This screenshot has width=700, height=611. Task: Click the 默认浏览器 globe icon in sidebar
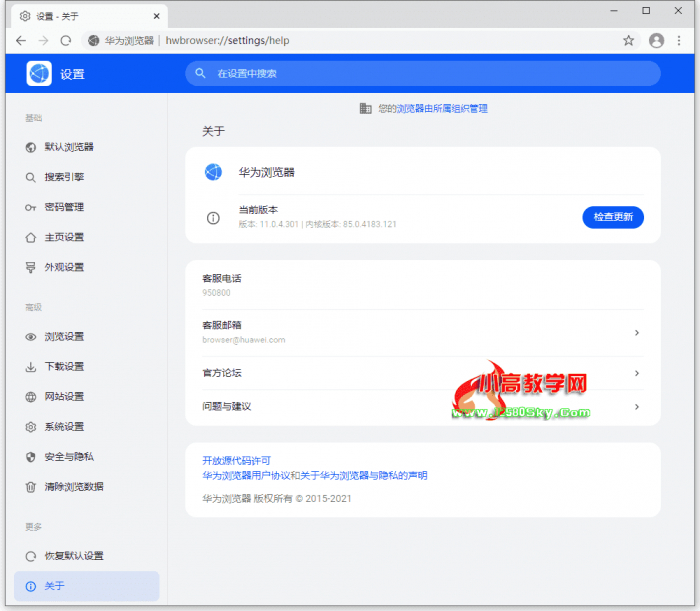point(30,147)
